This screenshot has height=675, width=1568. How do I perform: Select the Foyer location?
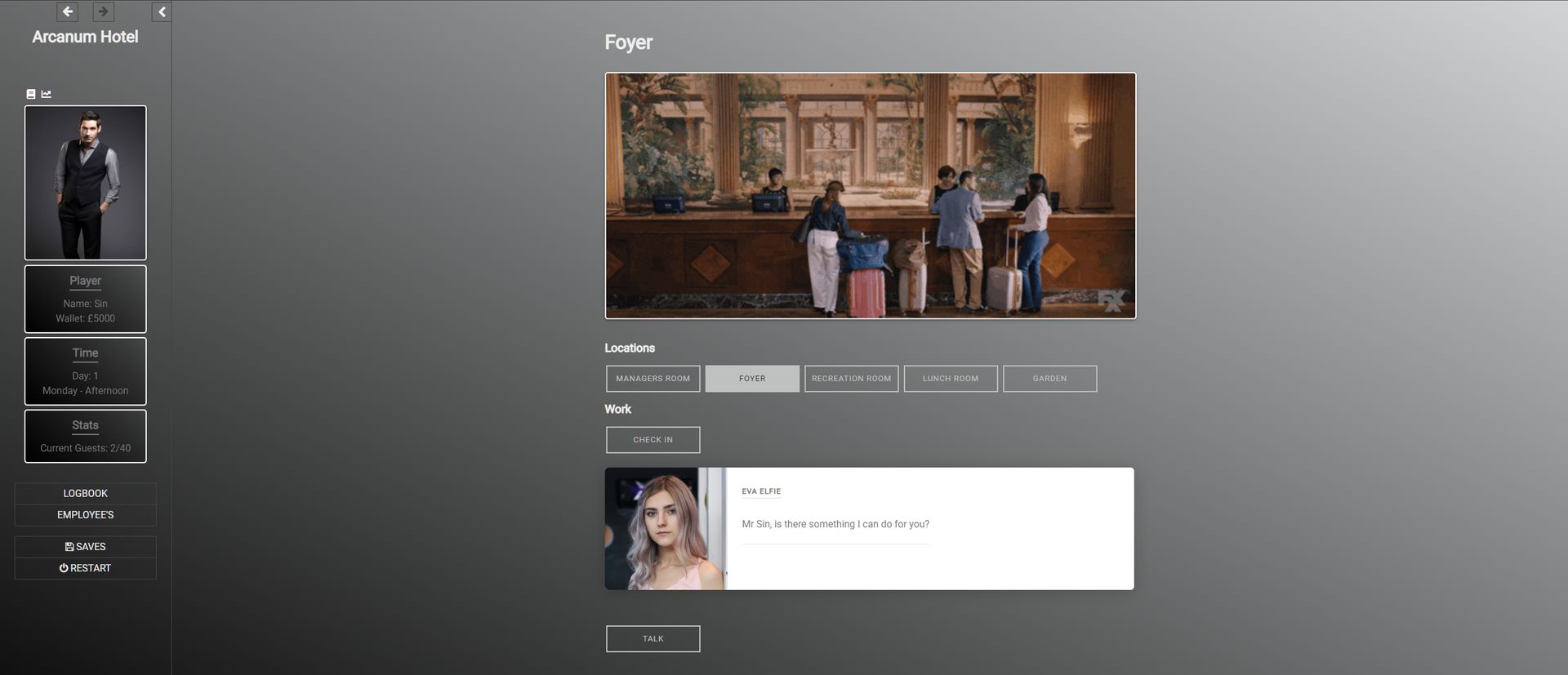(752, 379)
